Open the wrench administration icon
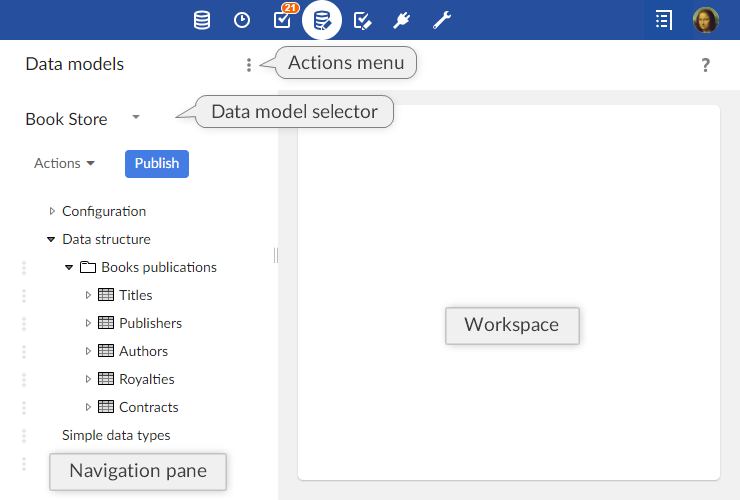 click(x=442, y=20)
